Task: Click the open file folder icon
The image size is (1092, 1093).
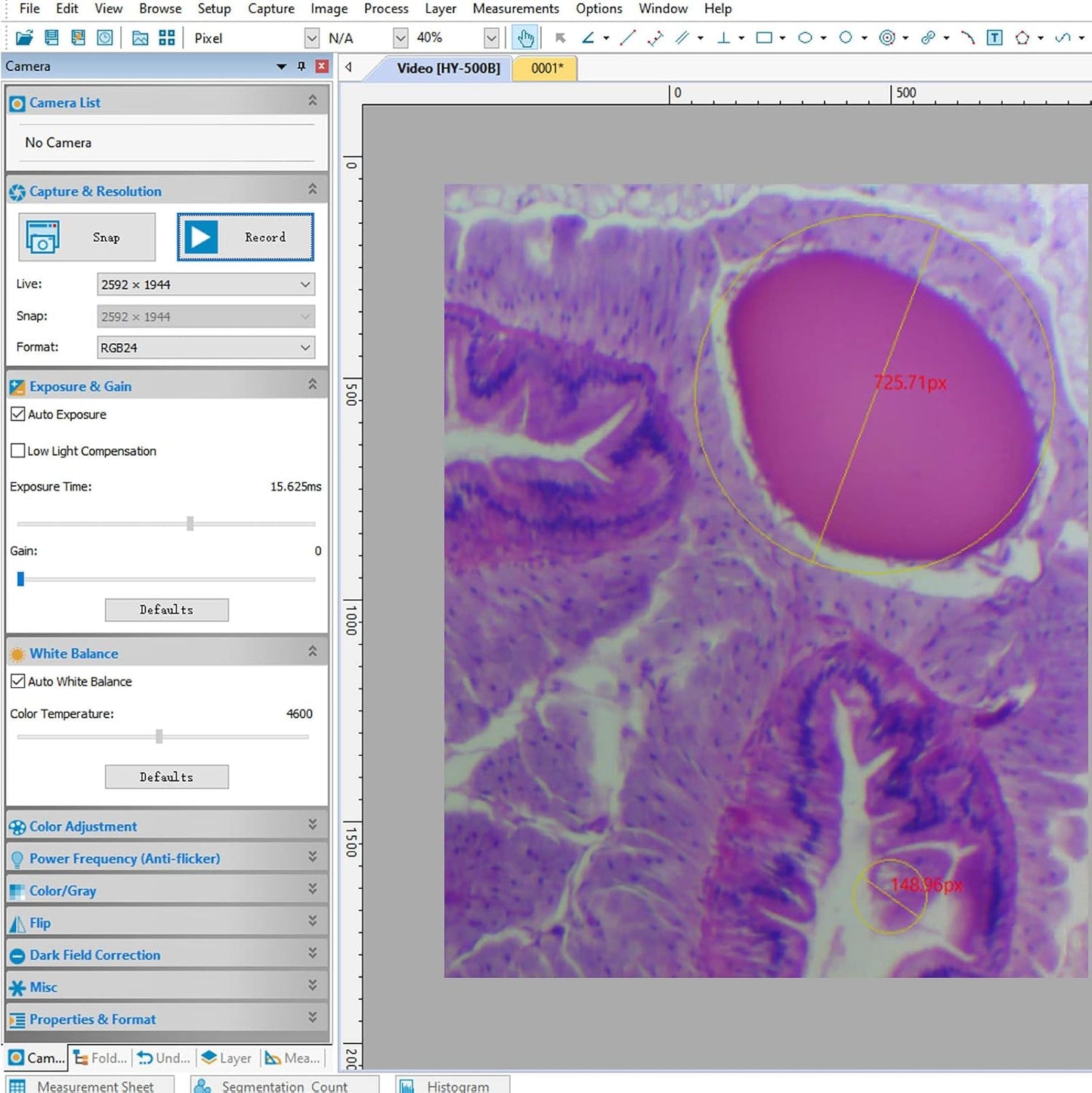Action: (x=24, y=38)
